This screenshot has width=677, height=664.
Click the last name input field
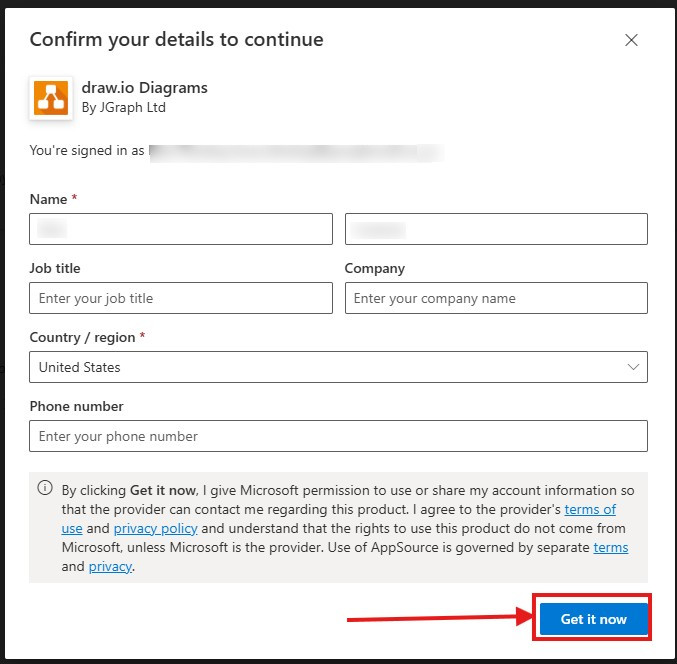pyautogui.click(x=496, y=229)
